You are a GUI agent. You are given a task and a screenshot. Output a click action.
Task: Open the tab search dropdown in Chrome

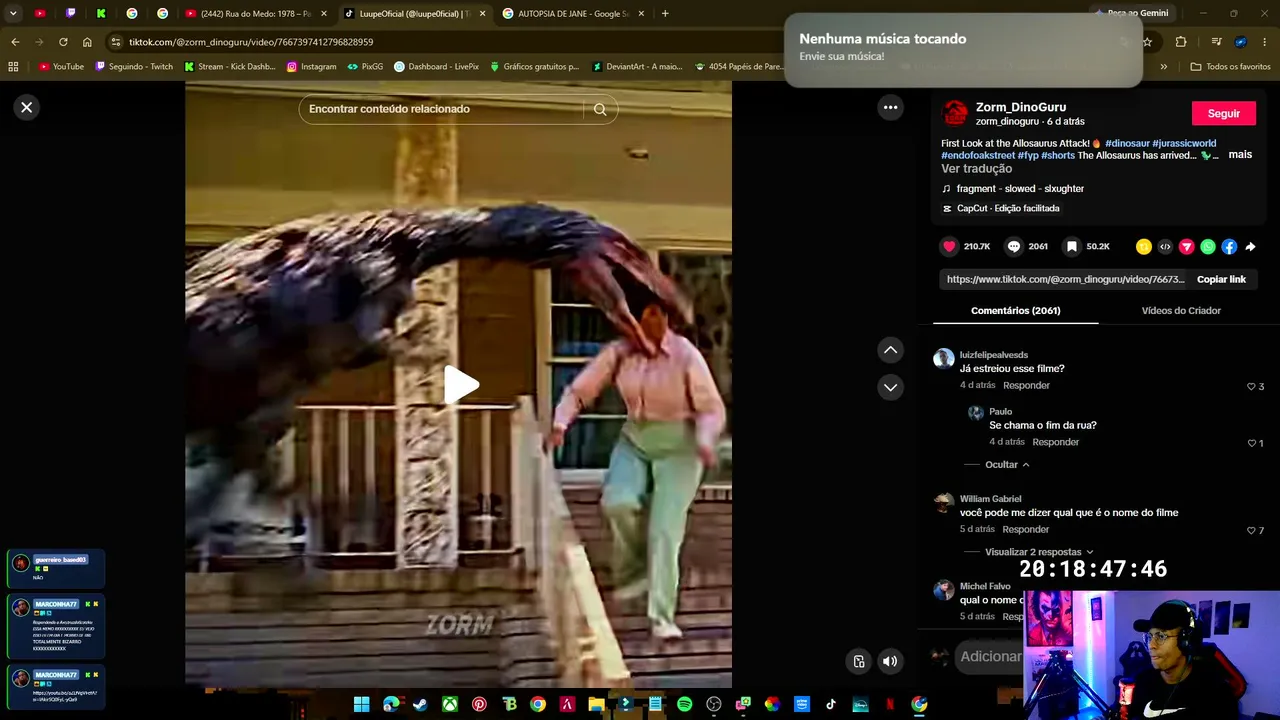(x=13, y=13)
